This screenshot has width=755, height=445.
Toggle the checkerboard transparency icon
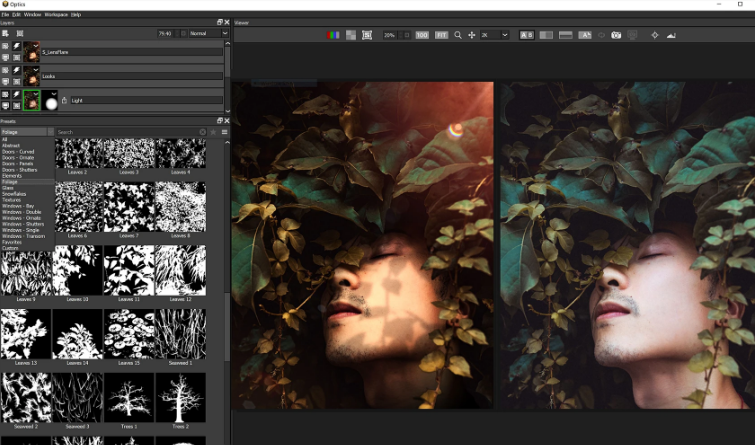point(351,35)
